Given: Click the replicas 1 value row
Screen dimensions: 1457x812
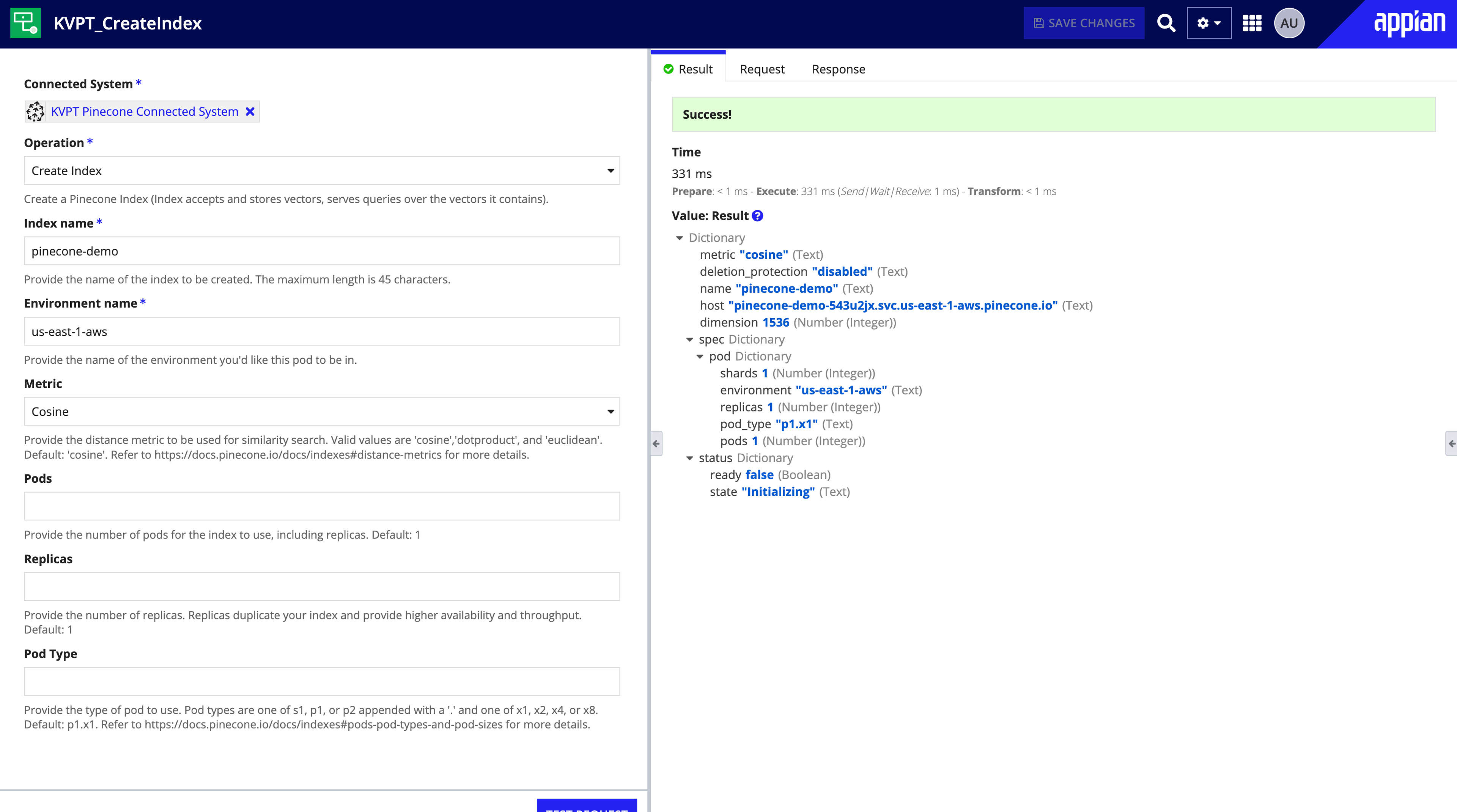Looking at the screenshot, I should point(800,407).
